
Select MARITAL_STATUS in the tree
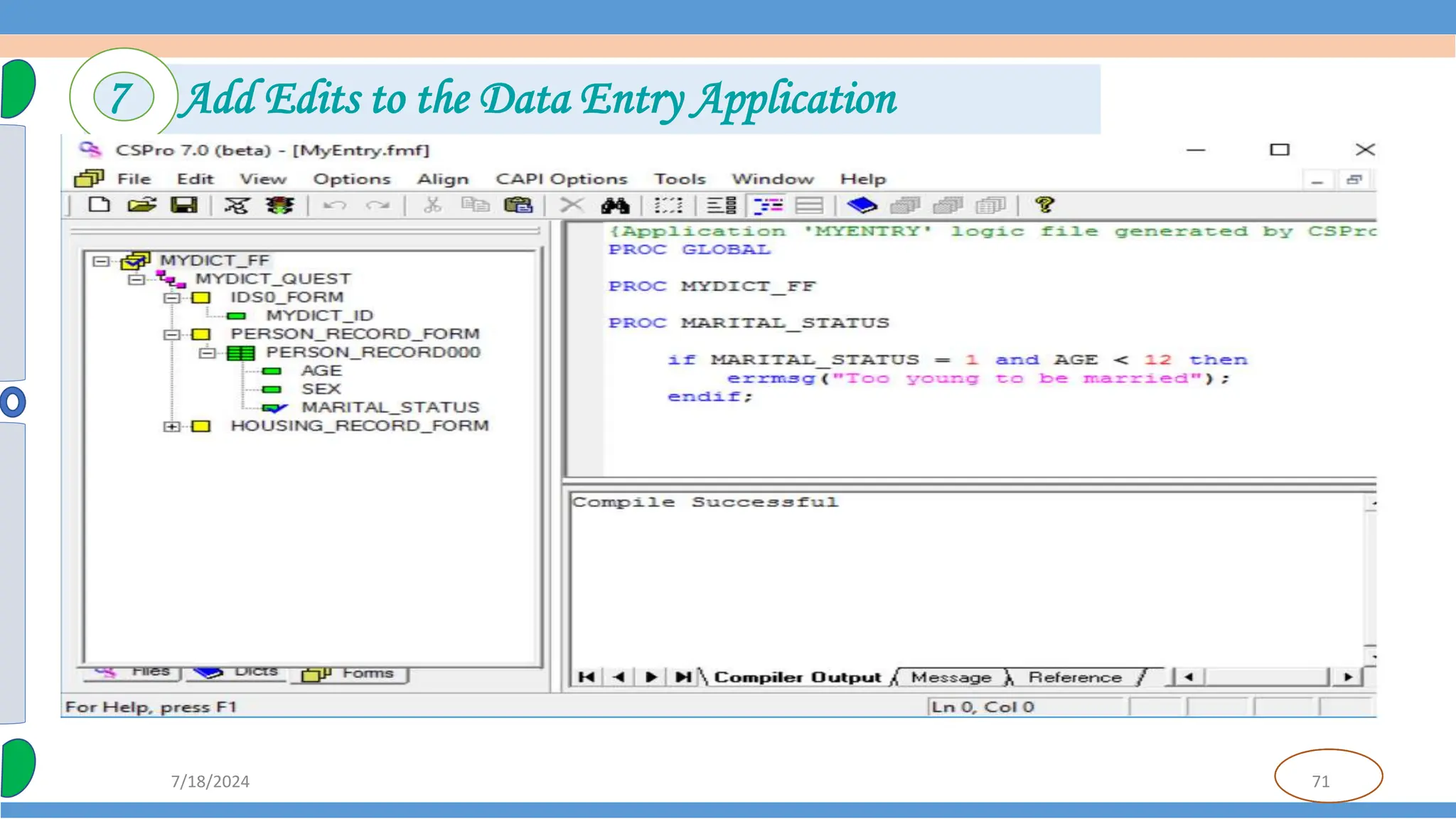tap(390, 408)
